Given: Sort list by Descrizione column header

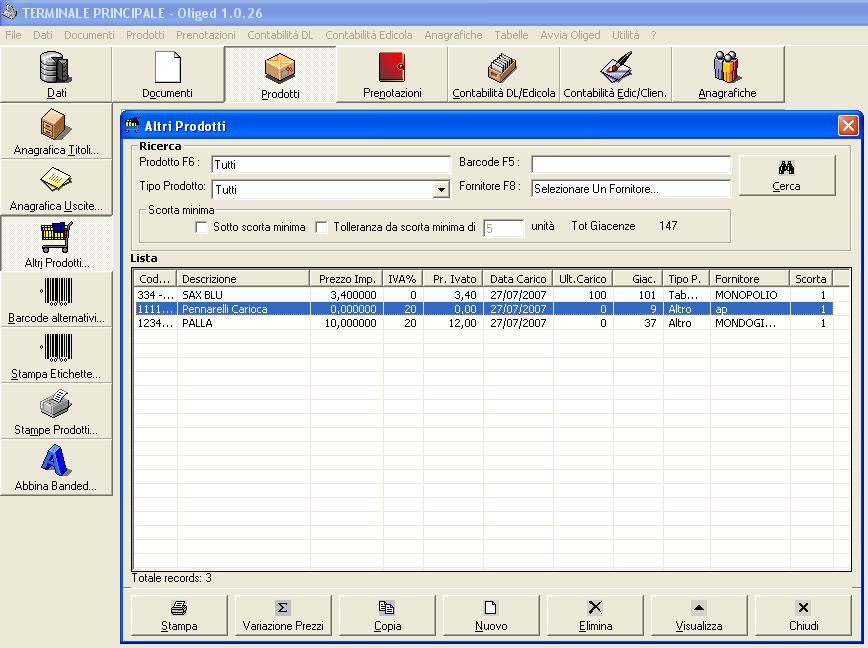Looking at the screenshot, I should tap(243, 279).
